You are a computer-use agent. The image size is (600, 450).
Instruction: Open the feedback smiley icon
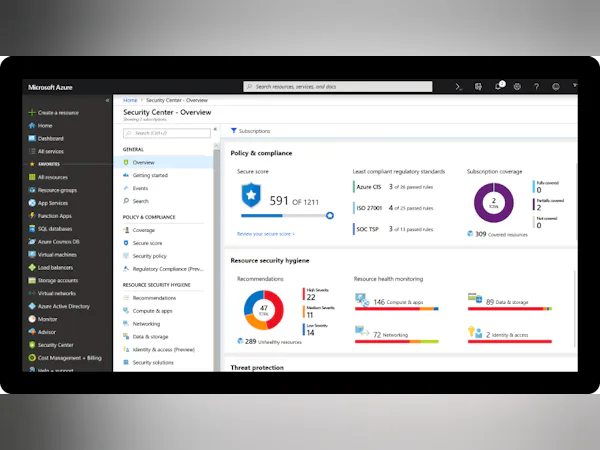click(556, 87)
